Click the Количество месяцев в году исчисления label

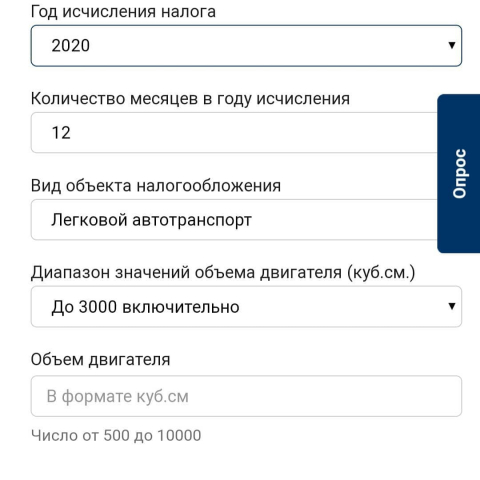coord(190,99)
